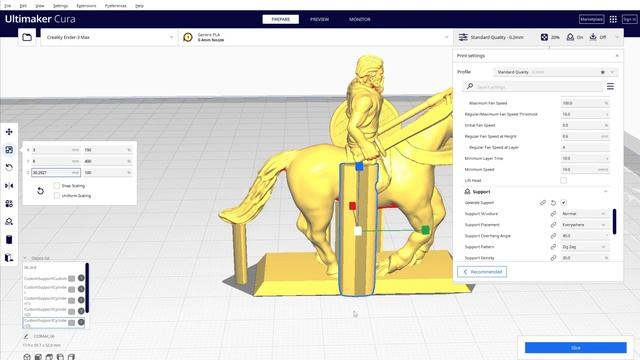Image resolution: width=640 pixels, height=360 pixels.
Task: Open the file folder icon
Action: pyautogui.click(x=27, y=37)
